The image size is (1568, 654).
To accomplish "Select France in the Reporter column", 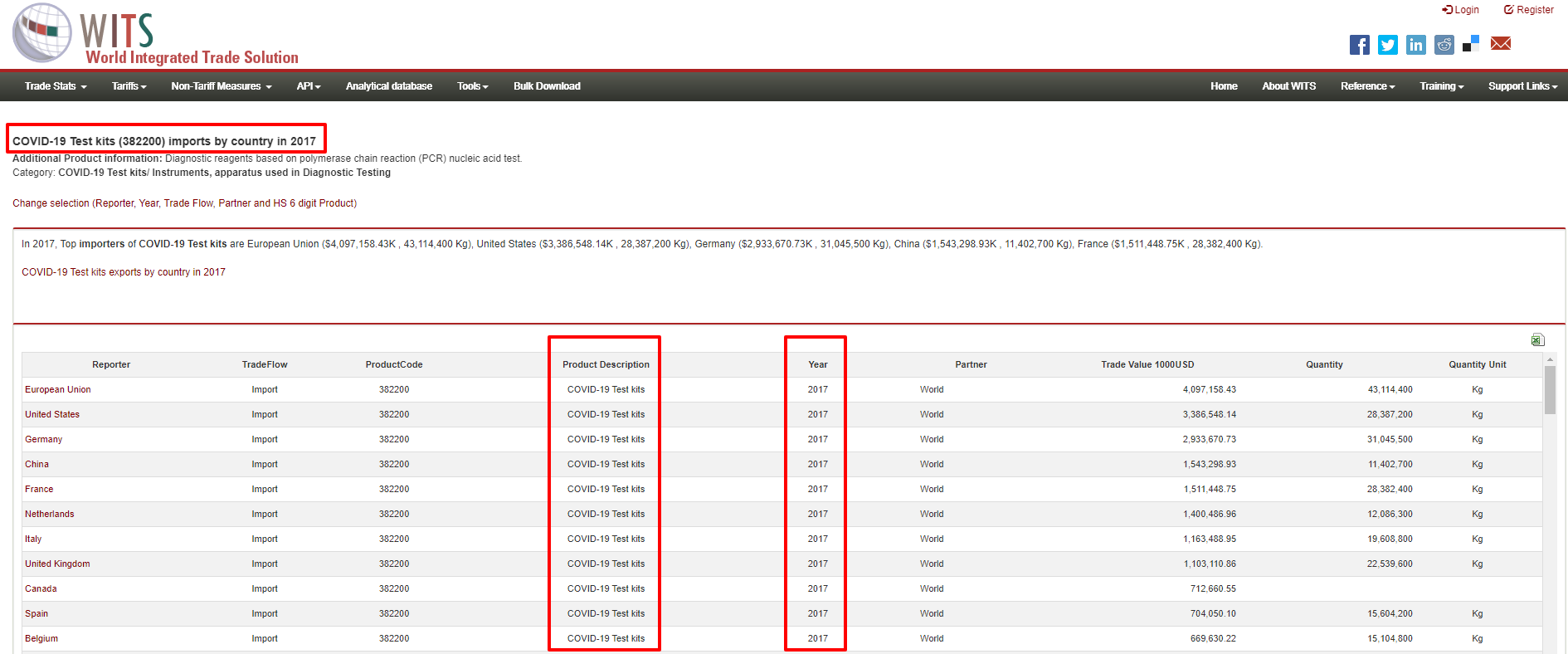I will pyautogui.click(x=39, y=489).
